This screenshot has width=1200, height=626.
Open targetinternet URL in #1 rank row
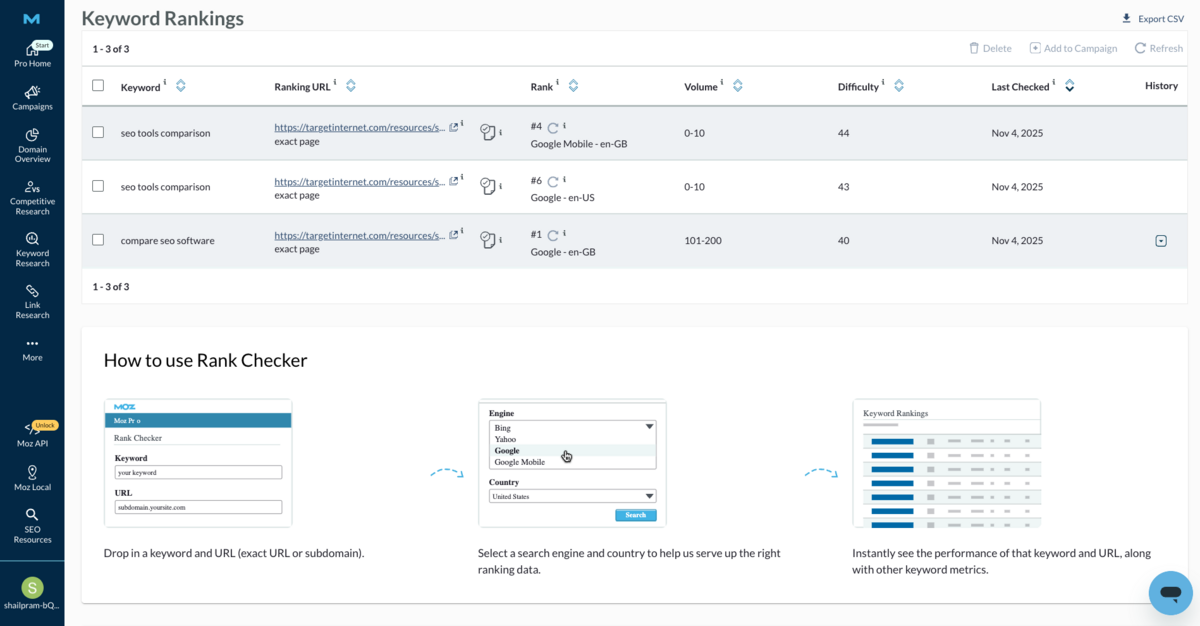coord(360,235)
